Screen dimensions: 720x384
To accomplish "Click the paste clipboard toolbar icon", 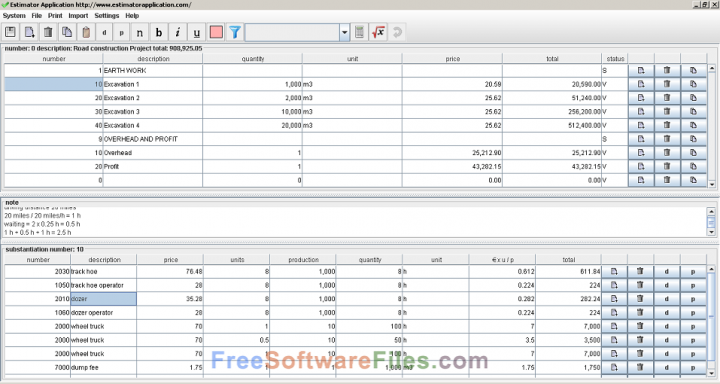I will click(86, 32).
